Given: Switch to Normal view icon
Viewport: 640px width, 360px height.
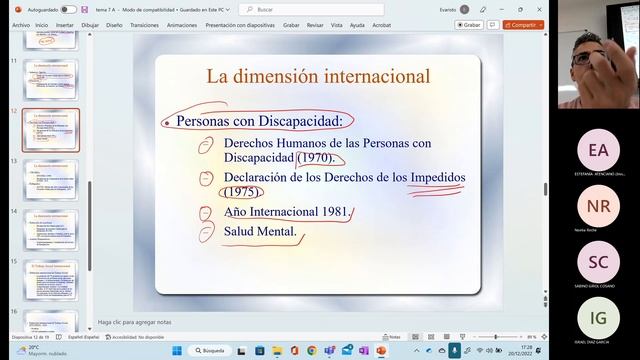Looking at the screenshot, I should (415, 337).
